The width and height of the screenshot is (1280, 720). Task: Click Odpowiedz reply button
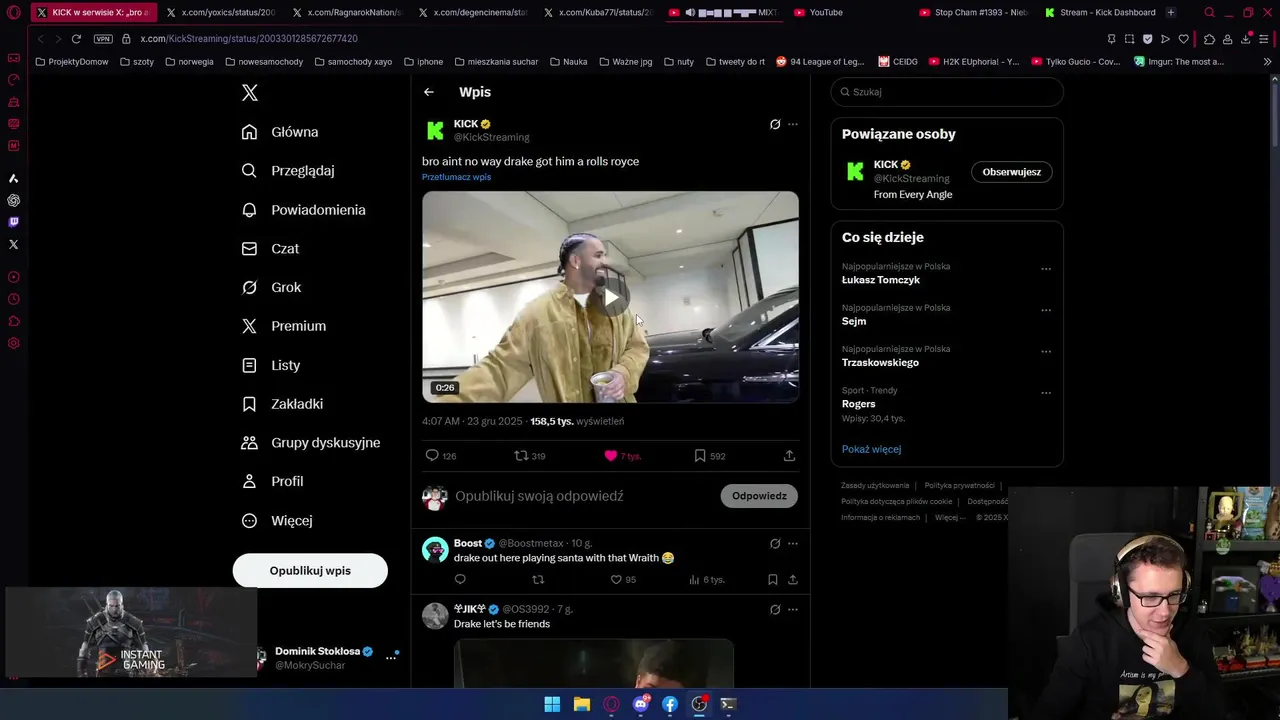pyautogui.click(x=759, y=496)
